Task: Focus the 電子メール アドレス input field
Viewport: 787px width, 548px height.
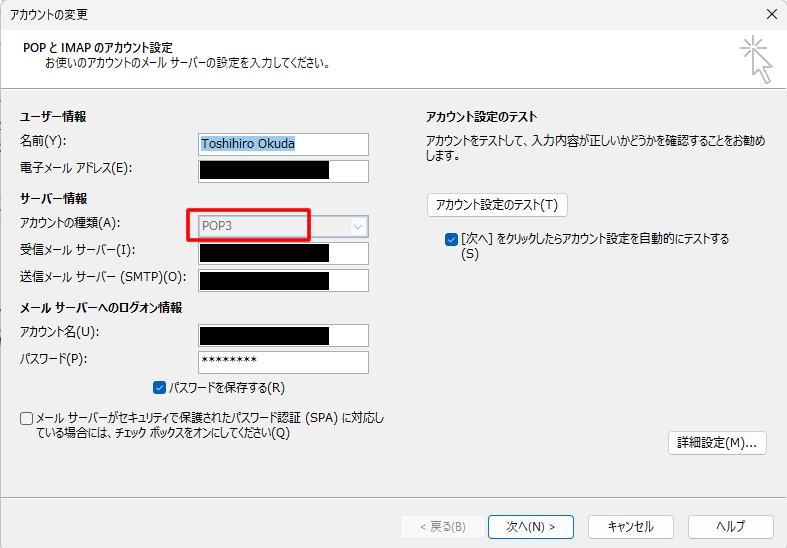Action: tap(284, 171)
